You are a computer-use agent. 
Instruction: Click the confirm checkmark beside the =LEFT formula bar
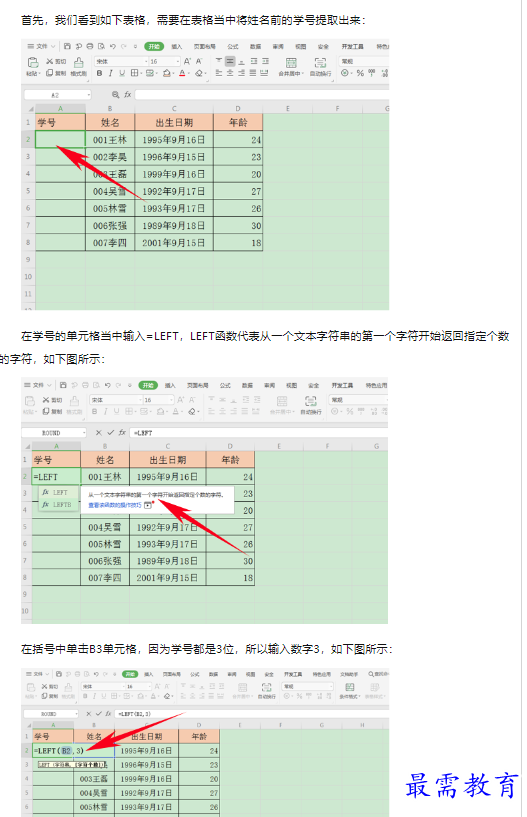point(110,432)
